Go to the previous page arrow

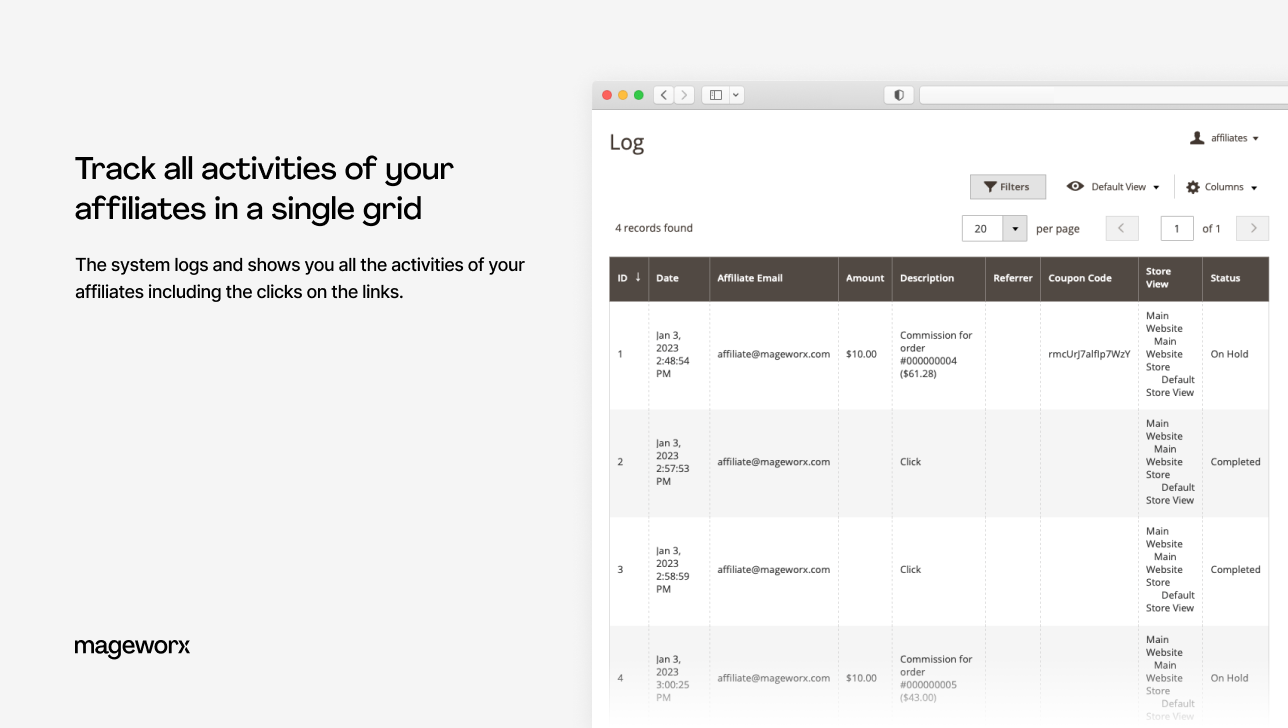[x=1122, y=229]
